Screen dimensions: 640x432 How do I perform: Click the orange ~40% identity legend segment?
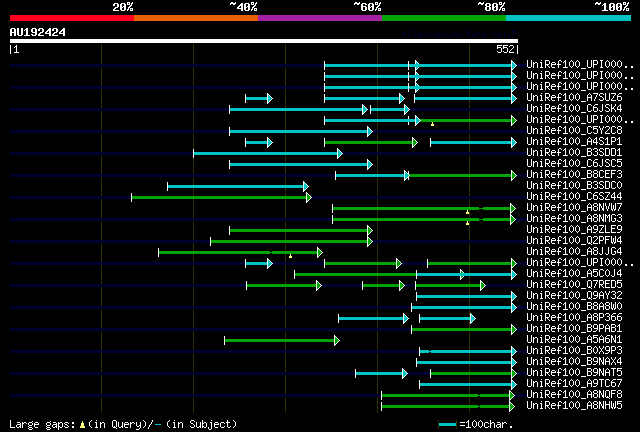tap(196, 18)
